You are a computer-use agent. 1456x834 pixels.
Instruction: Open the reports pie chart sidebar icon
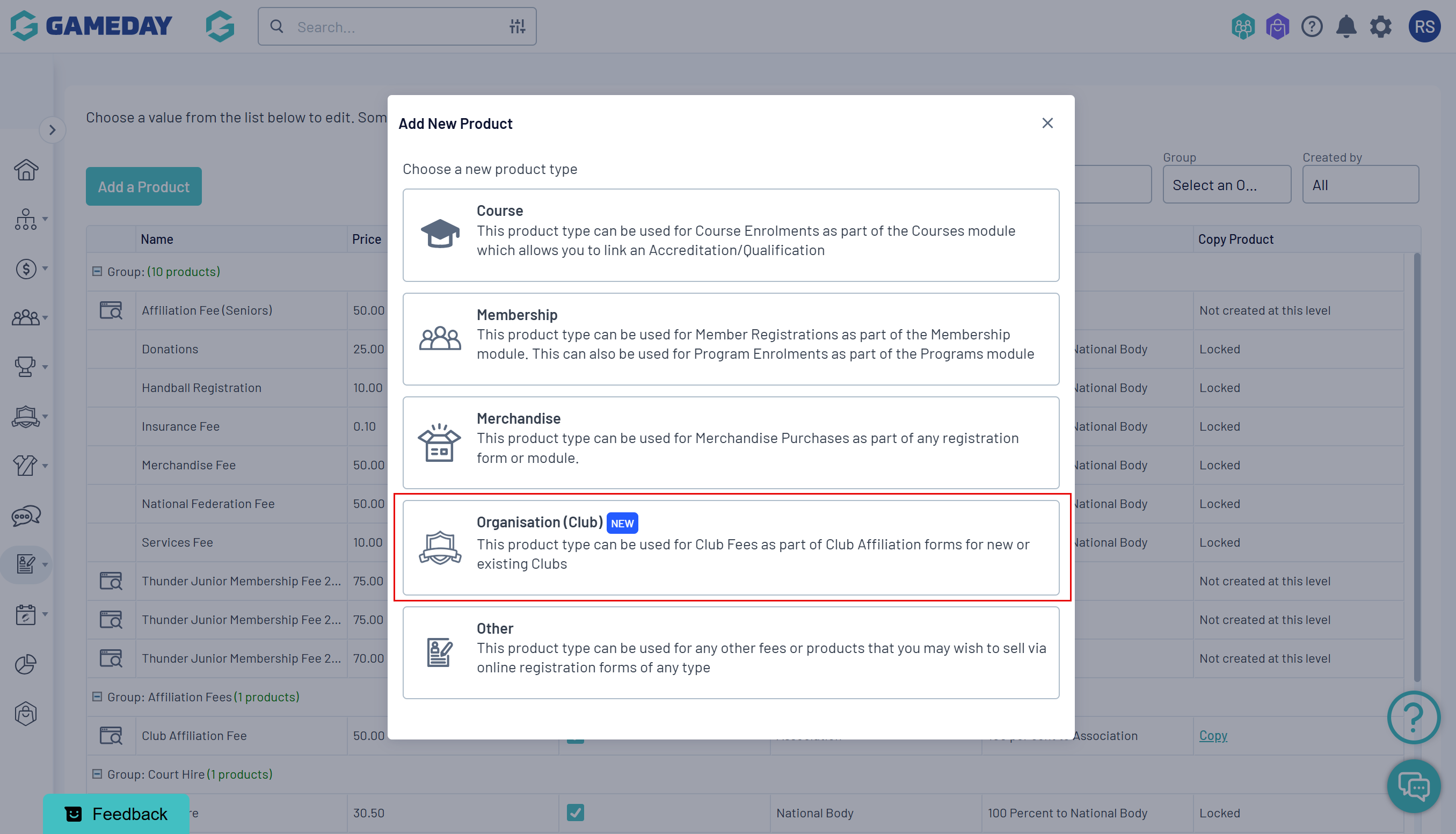[x=26, y=664]
